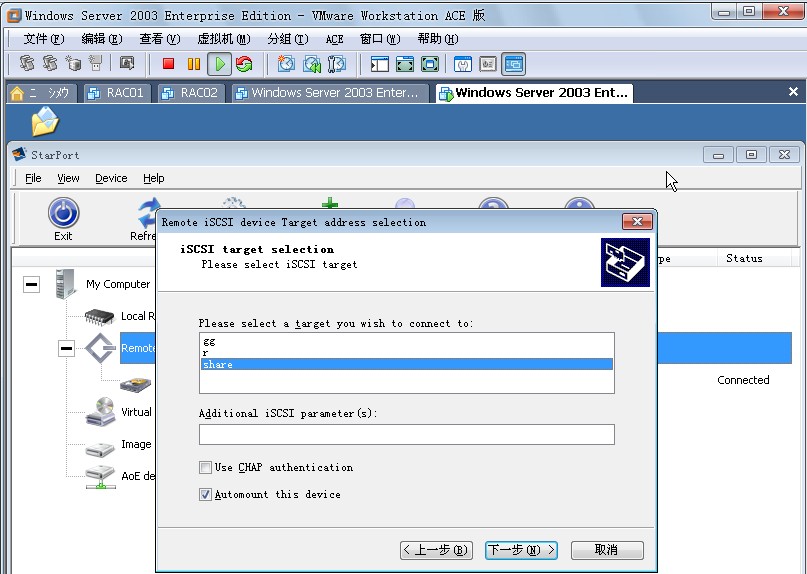
Task: Click the gray icon before the Power Off button
Action: point(127,63)
